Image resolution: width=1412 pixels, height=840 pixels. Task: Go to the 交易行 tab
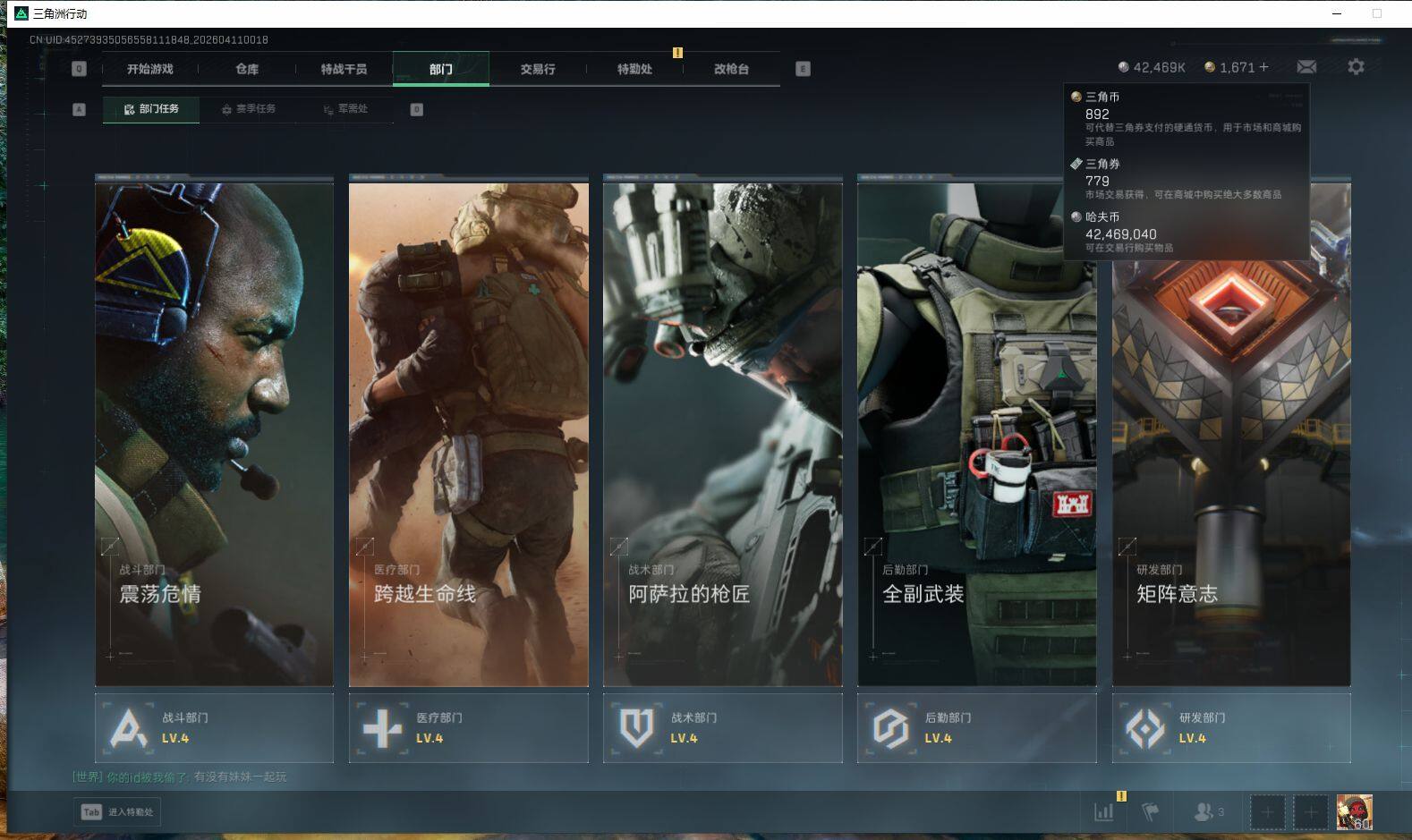(x=538, y=69)
